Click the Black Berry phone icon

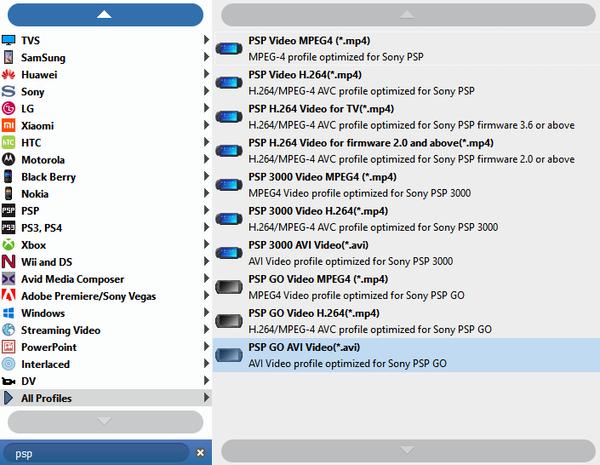pos(8,176)
